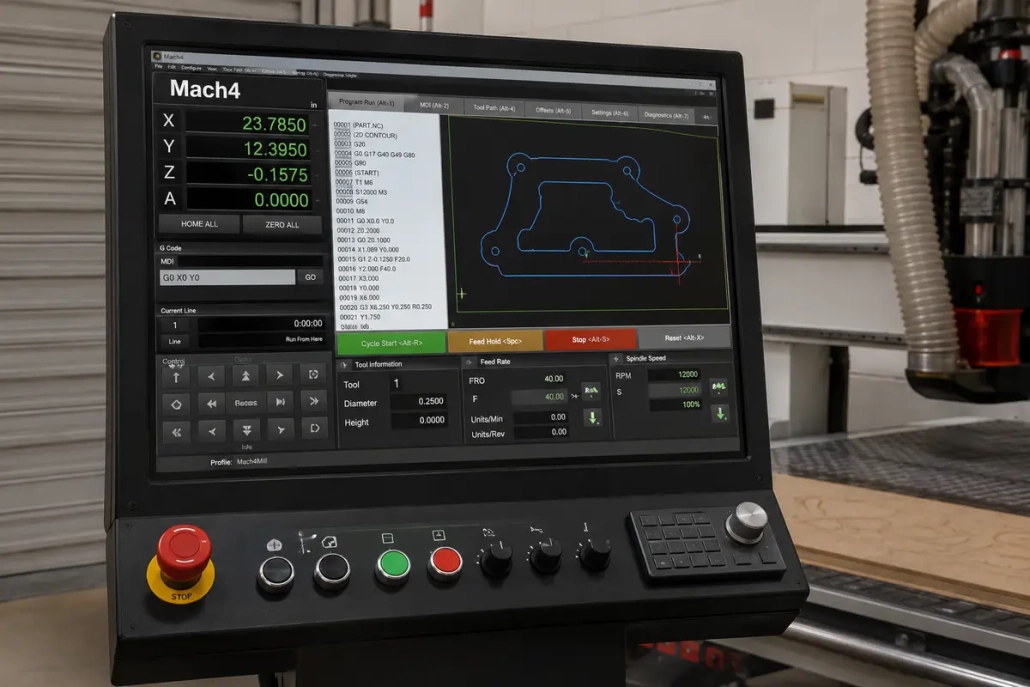Click the top-row right chevron jog button
The height and width of the screenshot is (687, 1030).
point(280,375)
